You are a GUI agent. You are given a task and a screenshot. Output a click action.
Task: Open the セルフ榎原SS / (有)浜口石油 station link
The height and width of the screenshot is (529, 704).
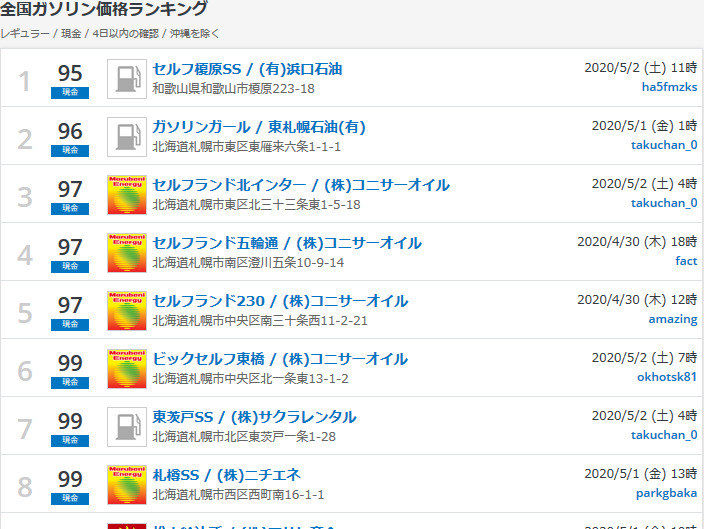point(247,69)
